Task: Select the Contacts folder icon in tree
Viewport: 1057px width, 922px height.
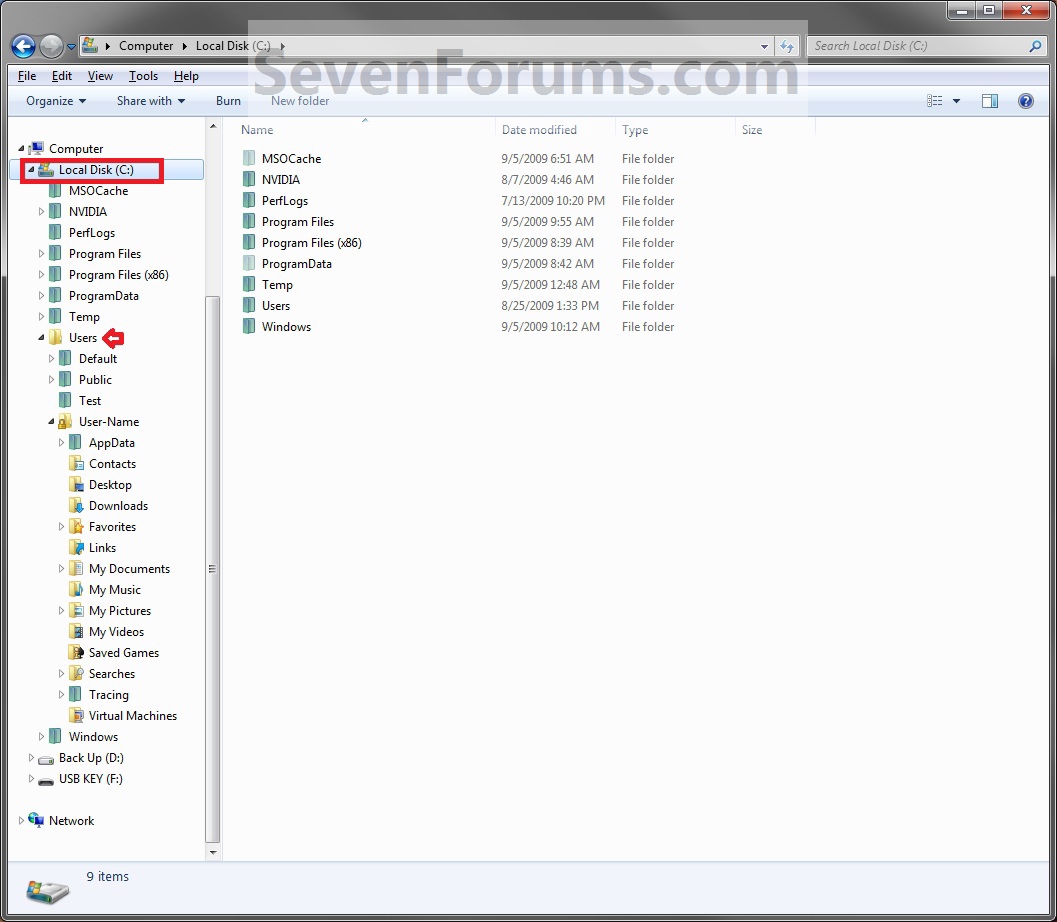Action: point(76,464)
